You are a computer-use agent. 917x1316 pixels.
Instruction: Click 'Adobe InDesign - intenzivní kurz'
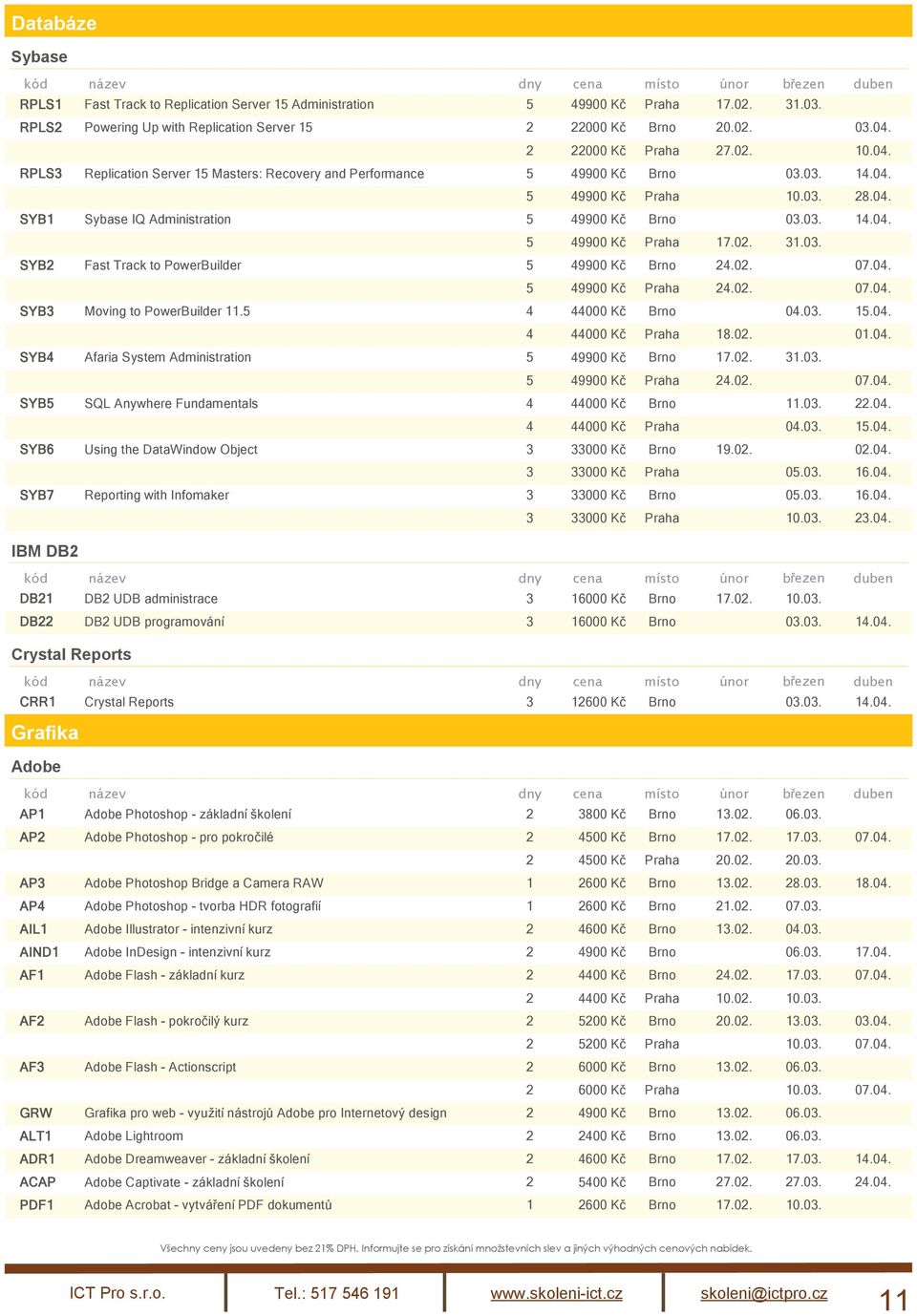coord(178,952)
